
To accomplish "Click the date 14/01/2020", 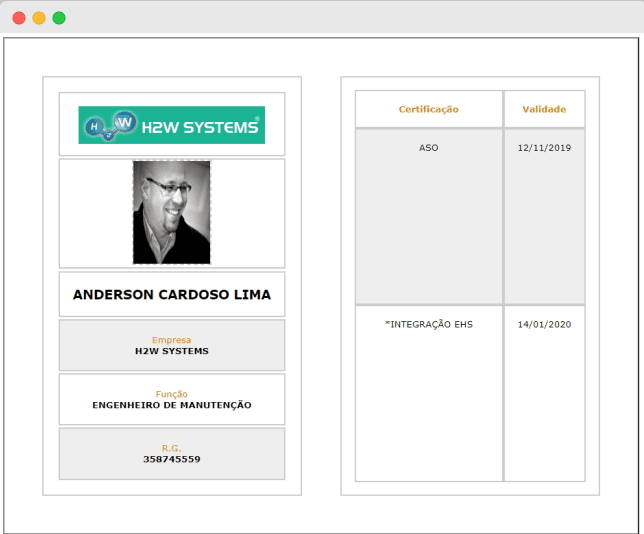I will pyautogui.click(x=544, y=325).
